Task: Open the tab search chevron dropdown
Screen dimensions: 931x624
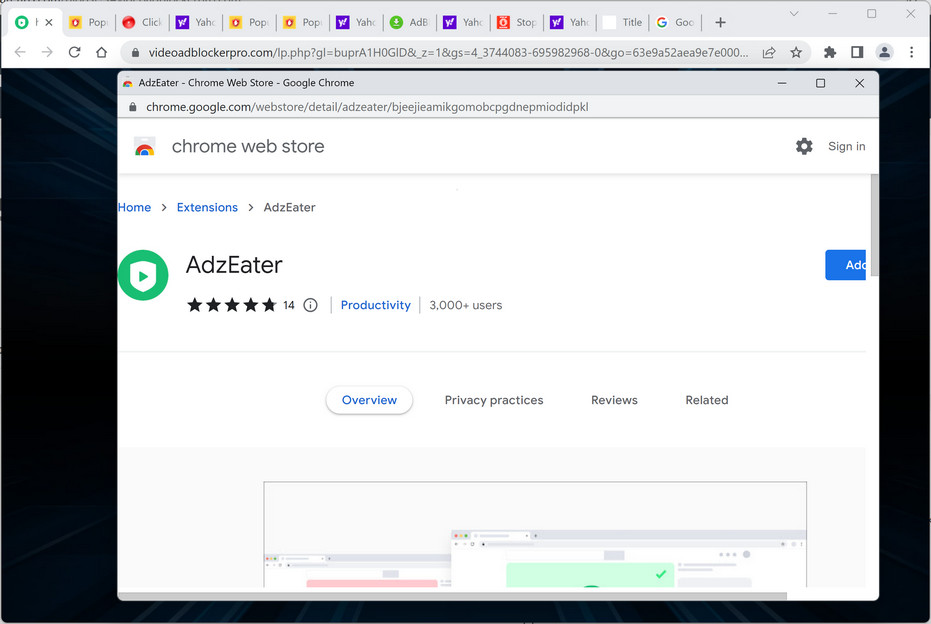Action: tap(794, 14)
